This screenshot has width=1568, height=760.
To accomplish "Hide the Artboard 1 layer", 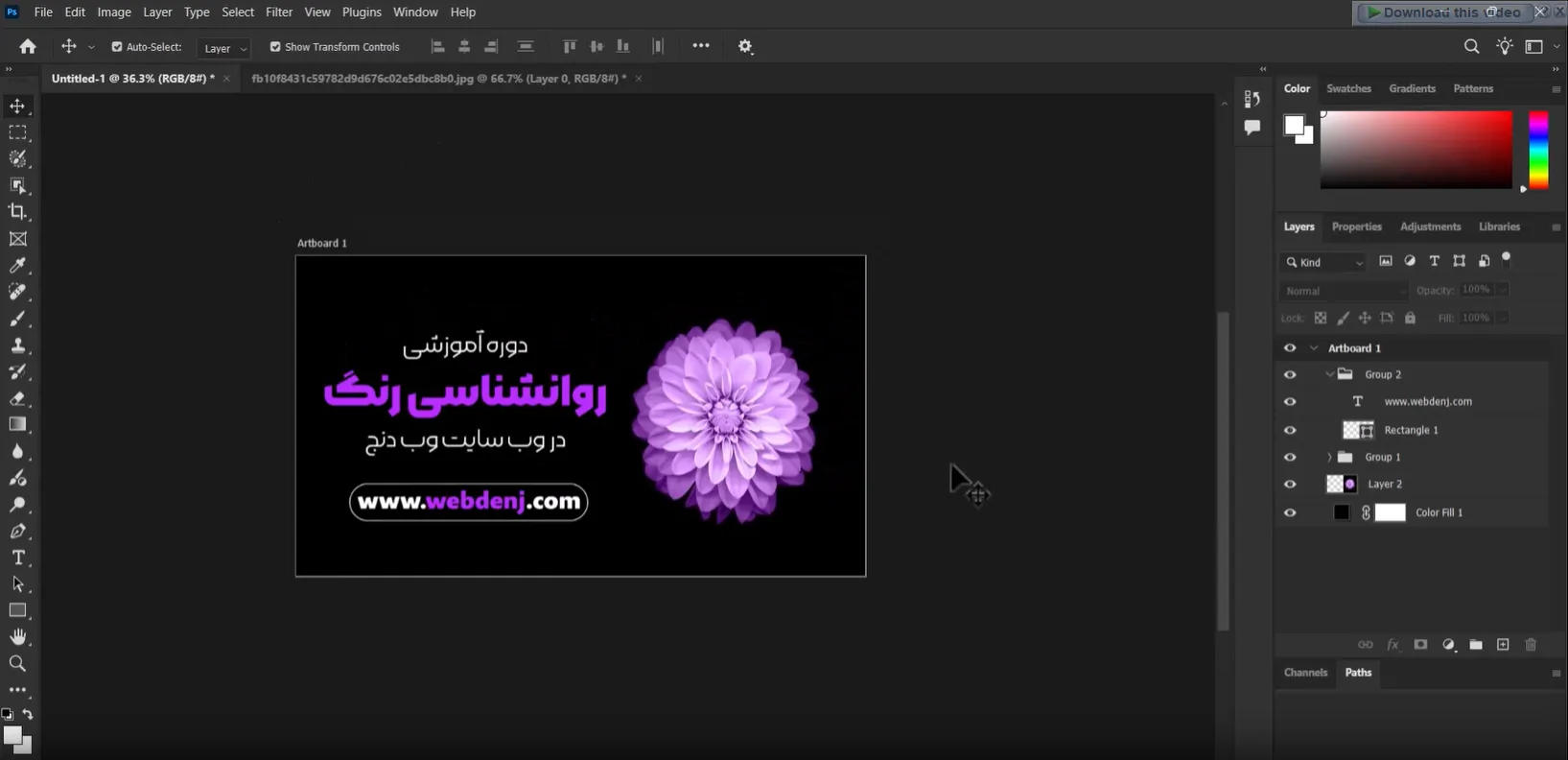I will [1290, 348].
